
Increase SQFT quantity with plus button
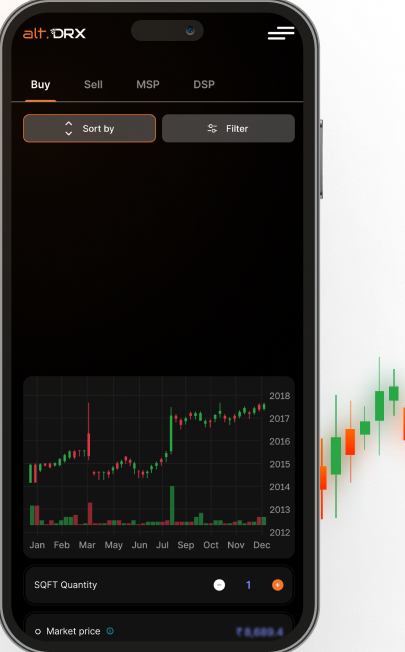coord(277,585)
